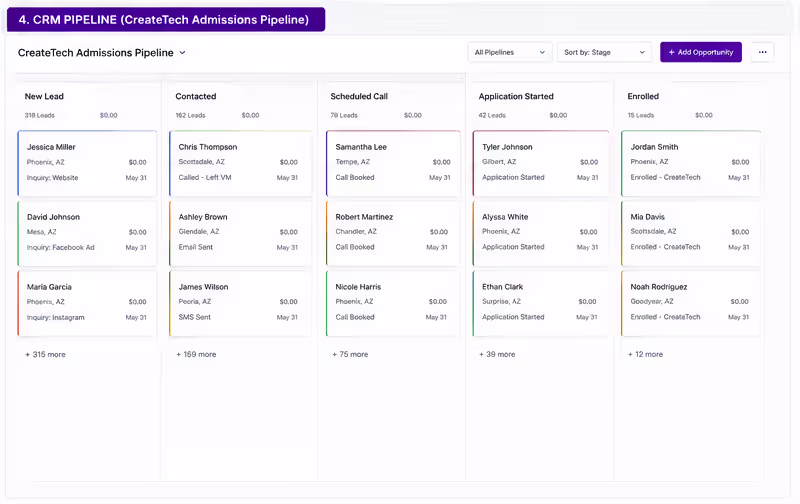Click the Add Opportunity button
This screenshot has width=800, height=504.
click(x=701, y=52)
